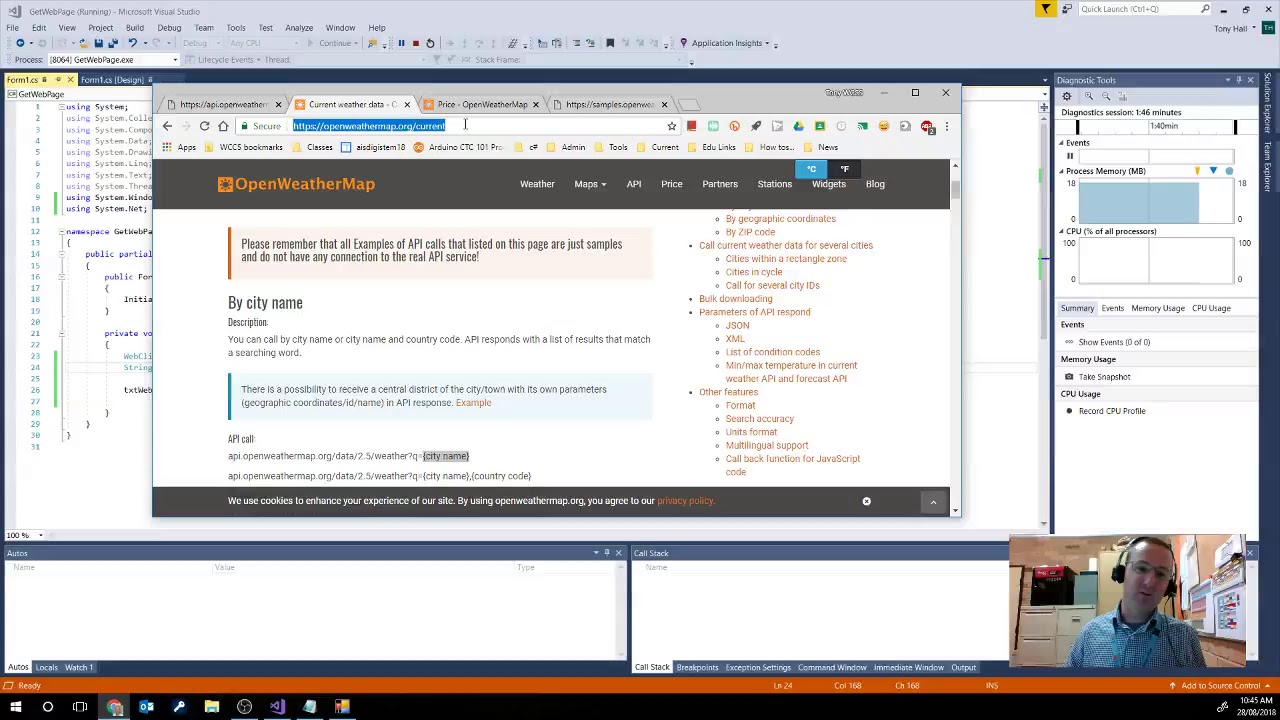Image resolution: width=1280 pixels, height=720 pixels.
Task: Zoom out on diagnostics timeline
Action: click(x=1105, y=96)
